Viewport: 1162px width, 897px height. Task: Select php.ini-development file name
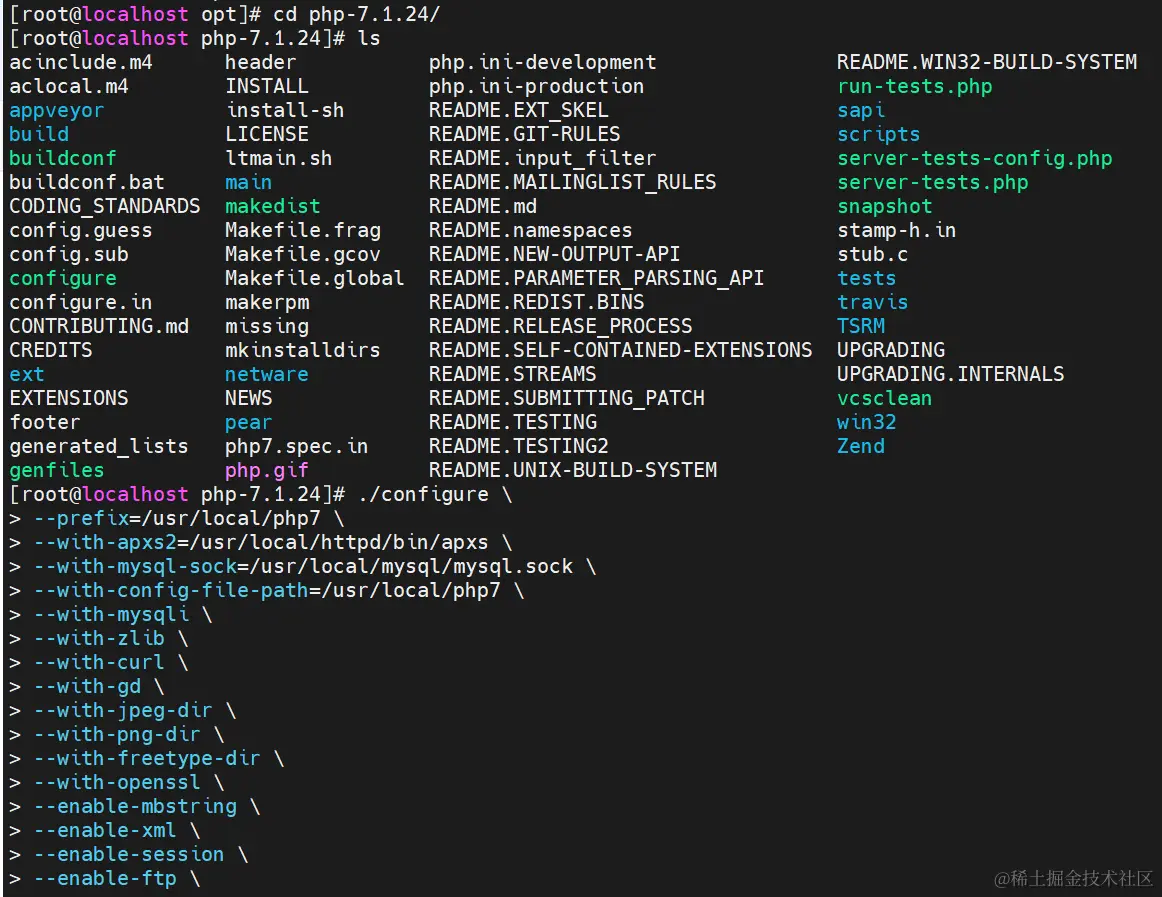click(542, 62)
